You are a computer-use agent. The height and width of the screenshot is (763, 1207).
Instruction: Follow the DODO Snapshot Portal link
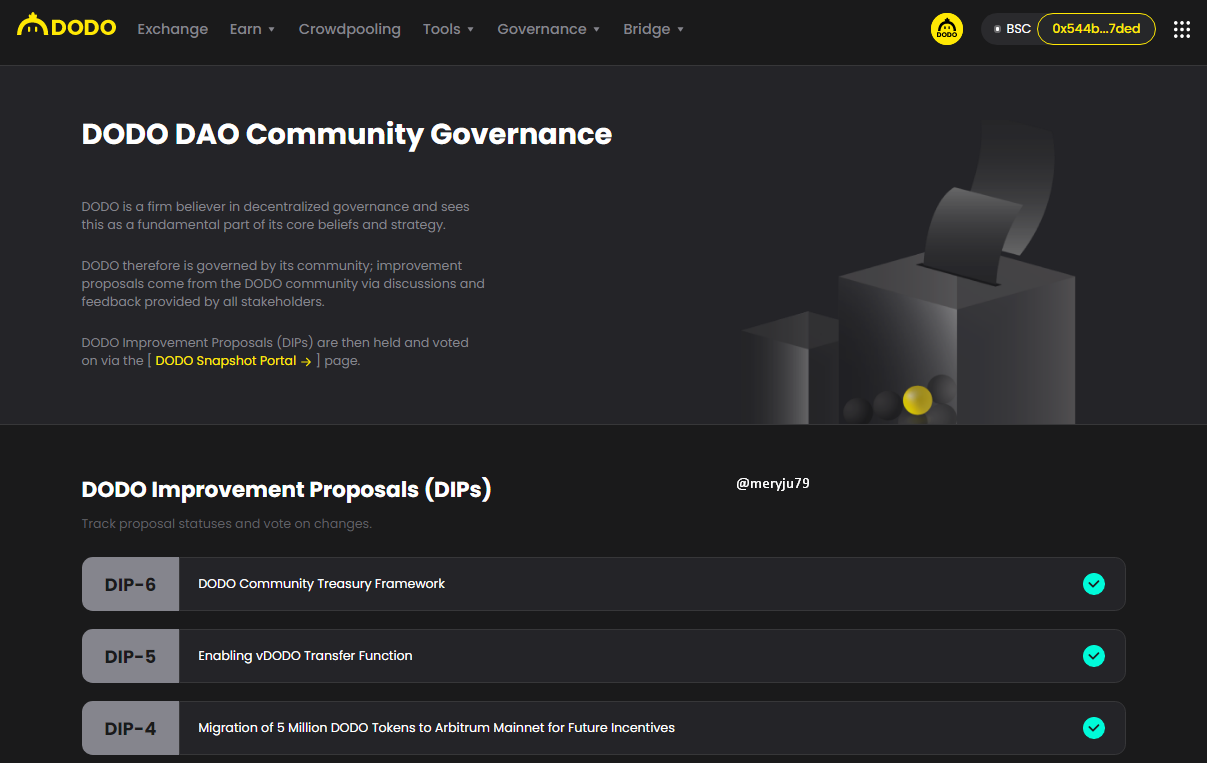click(x=233, y=361)
